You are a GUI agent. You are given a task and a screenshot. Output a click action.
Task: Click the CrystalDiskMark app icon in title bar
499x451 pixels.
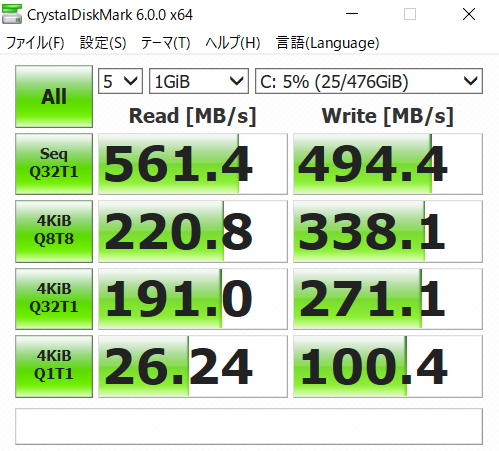[x=12, y=14]
